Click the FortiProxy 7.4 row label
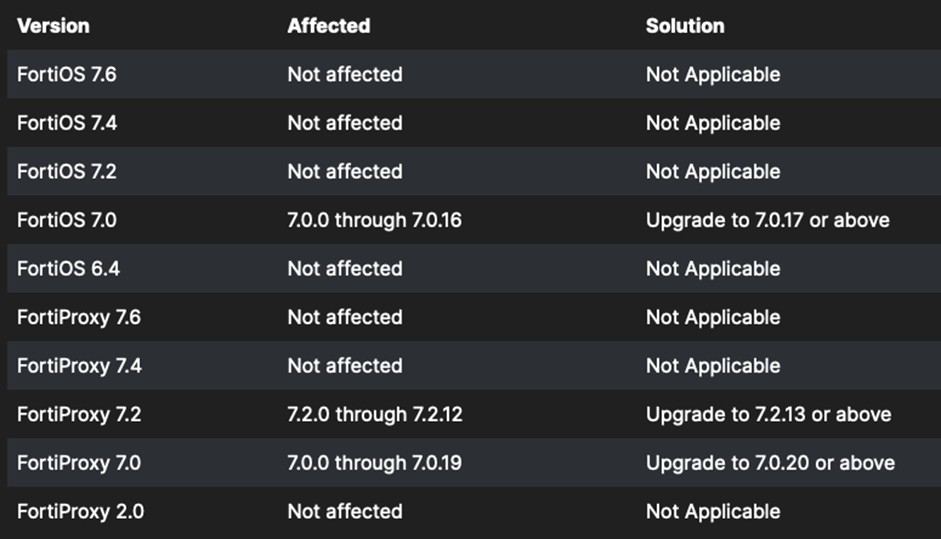The width and height of the screenshot is (941, 539). pyautogui.click(x=79, y=366)
